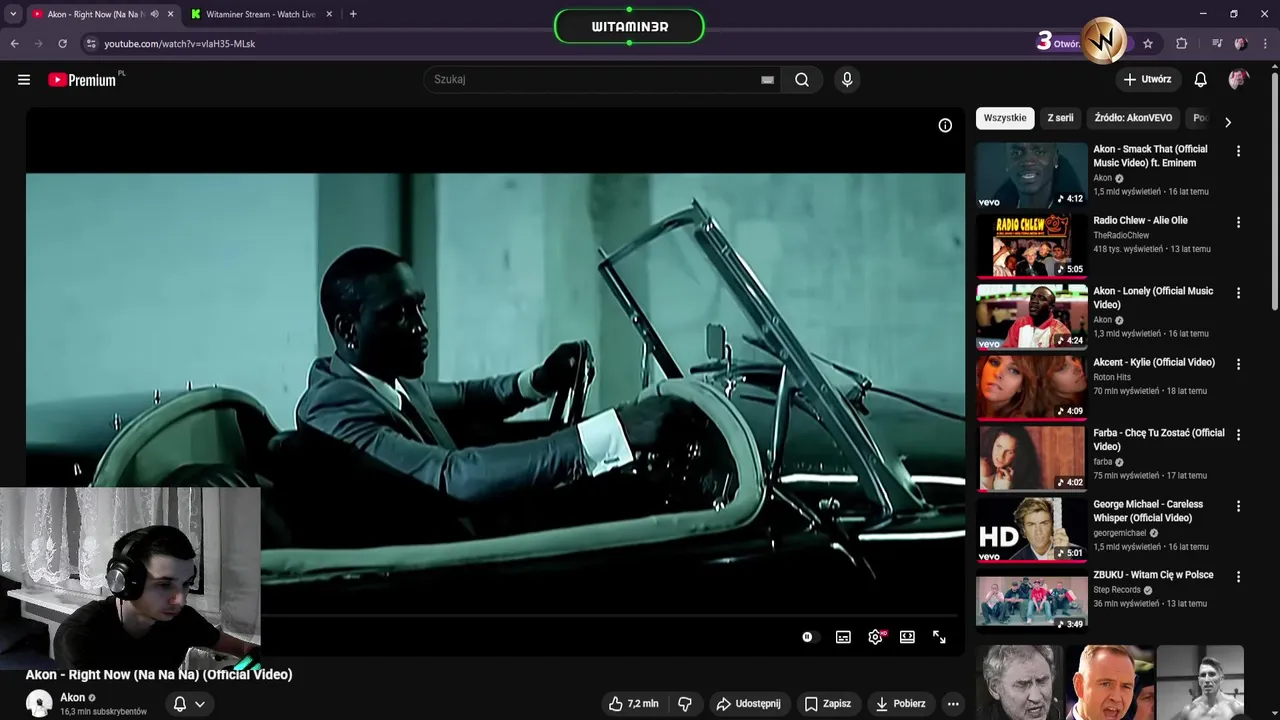1280x720 pixels.
Task: Open browser media control icon
Action: (x=1216, y=44)
